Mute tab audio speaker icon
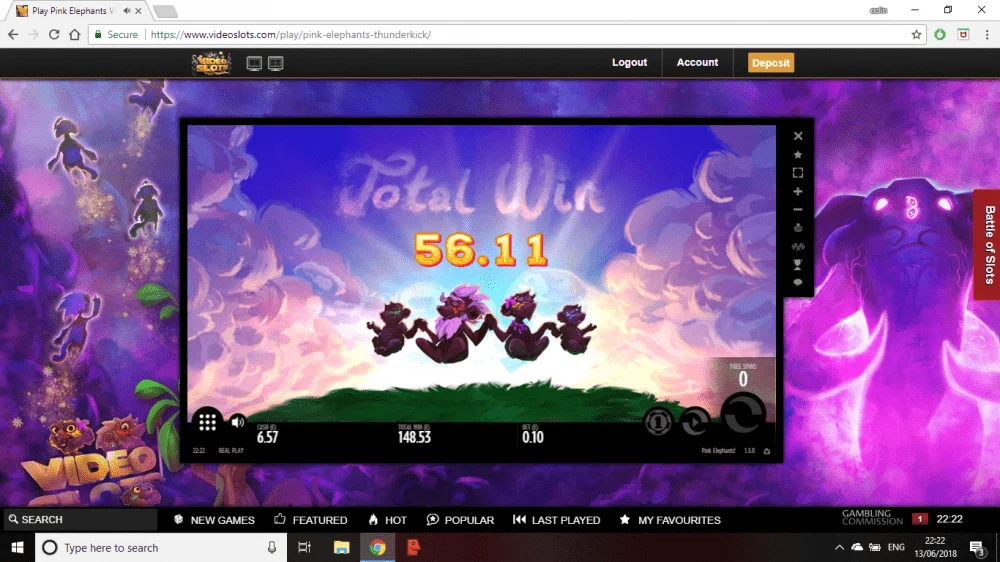The height and width of the screenshot is (562, 1000). [127, 11]
